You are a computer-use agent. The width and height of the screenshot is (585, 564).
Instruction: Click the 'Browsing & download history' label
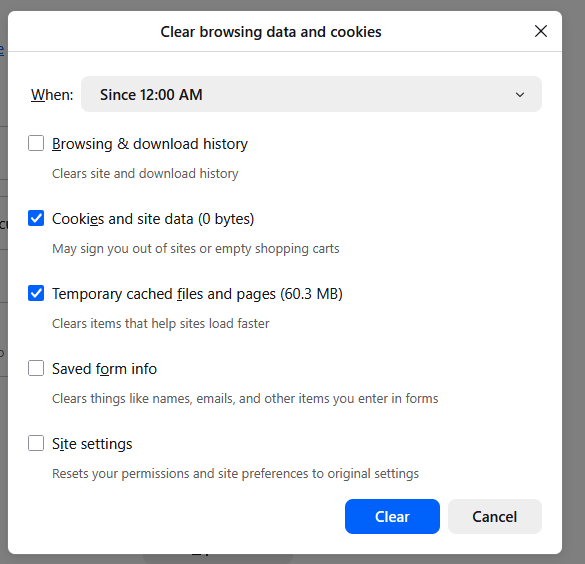(x=150, y=144)
